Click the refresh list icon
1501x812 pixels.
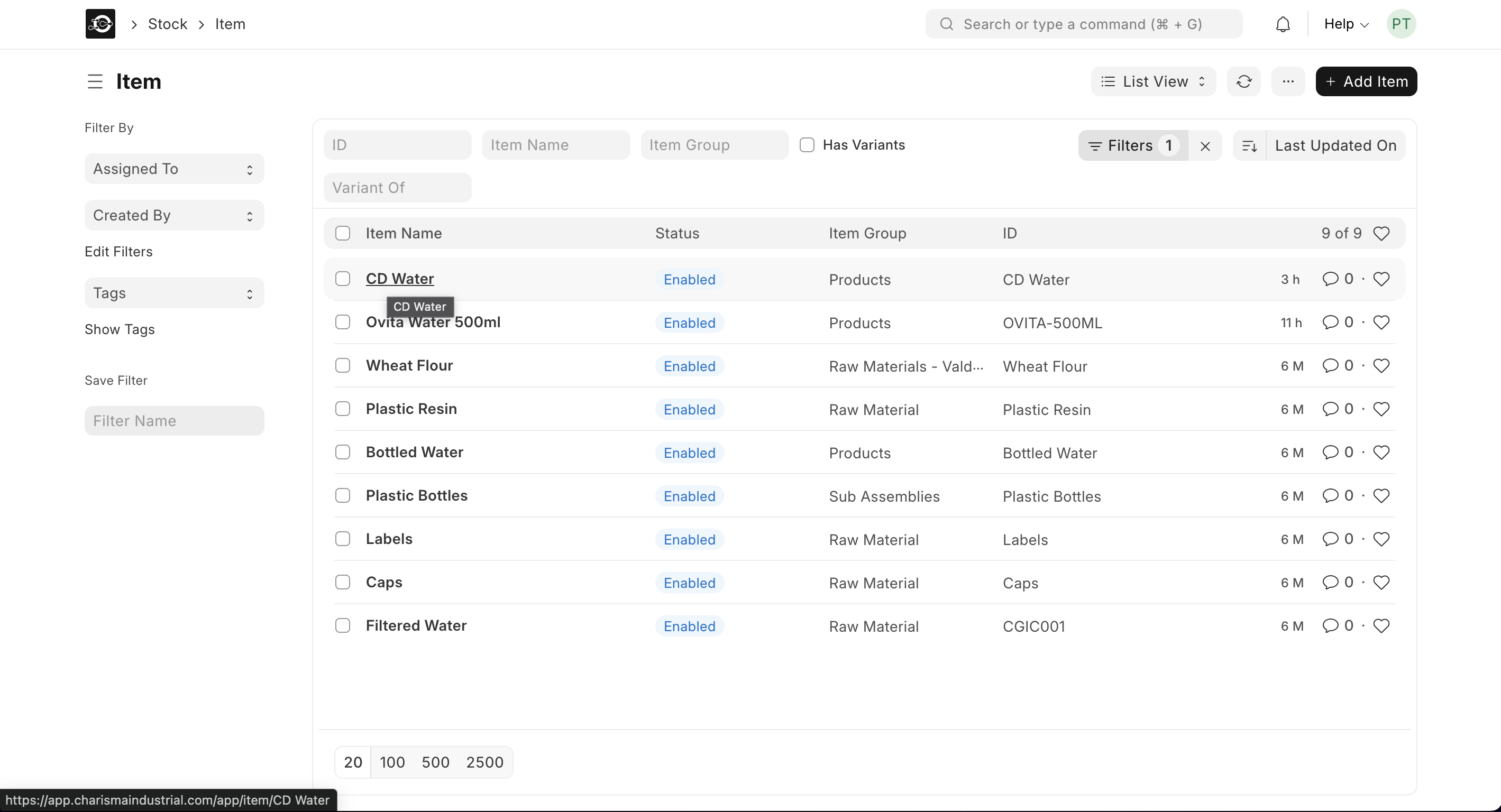[x=1243, y=81]
